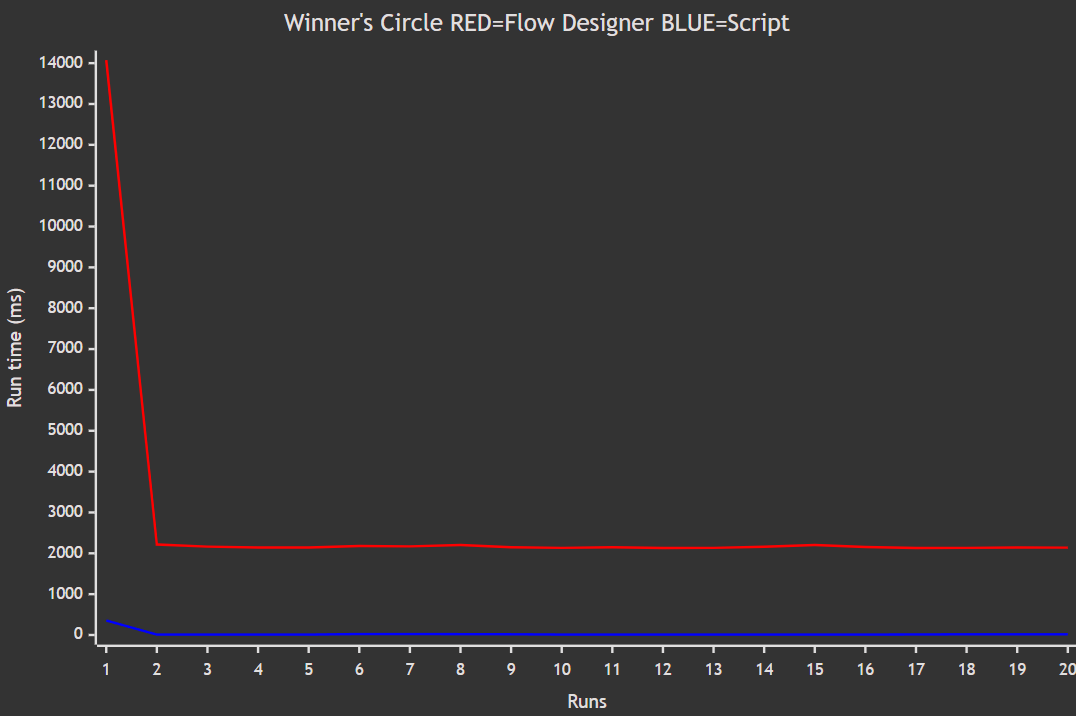1076x716 pixels.
Task: Click the 5 label on the x-axis
Action: 308,668
